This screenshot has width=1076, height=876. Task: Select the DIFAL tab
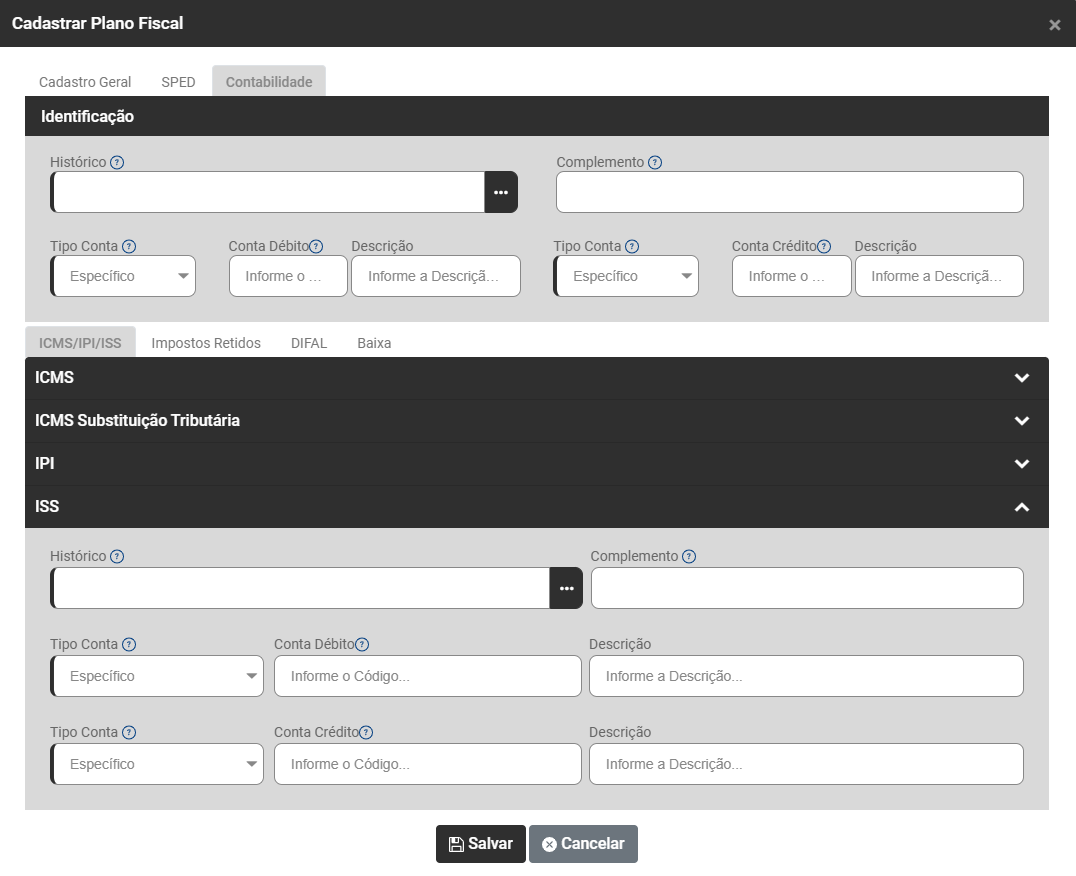pos(309,343)
